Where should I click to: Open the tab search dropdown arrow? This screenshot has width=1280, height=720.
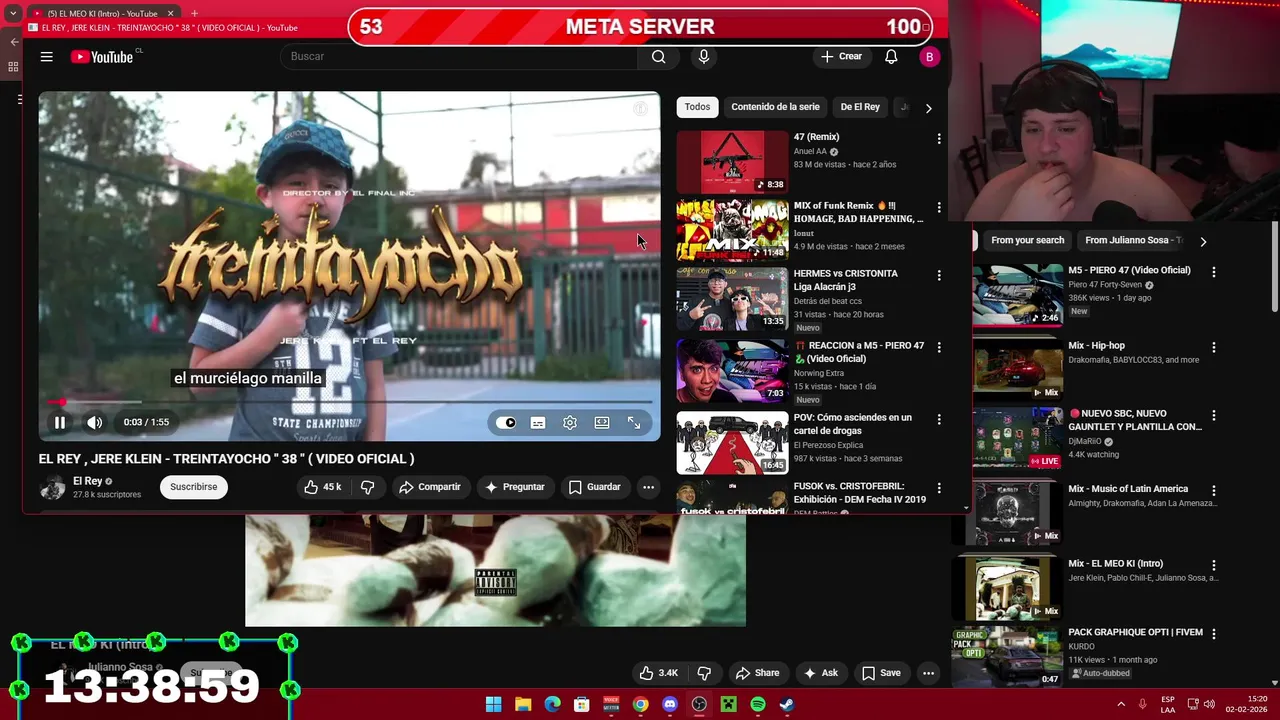pos(13,14)
